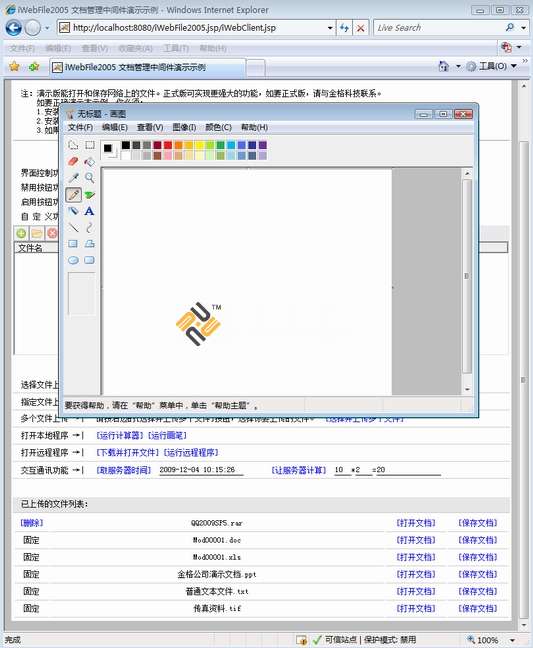Open the address bar URL dropdown
Screen dimensions: 533x648
[330, 28]
